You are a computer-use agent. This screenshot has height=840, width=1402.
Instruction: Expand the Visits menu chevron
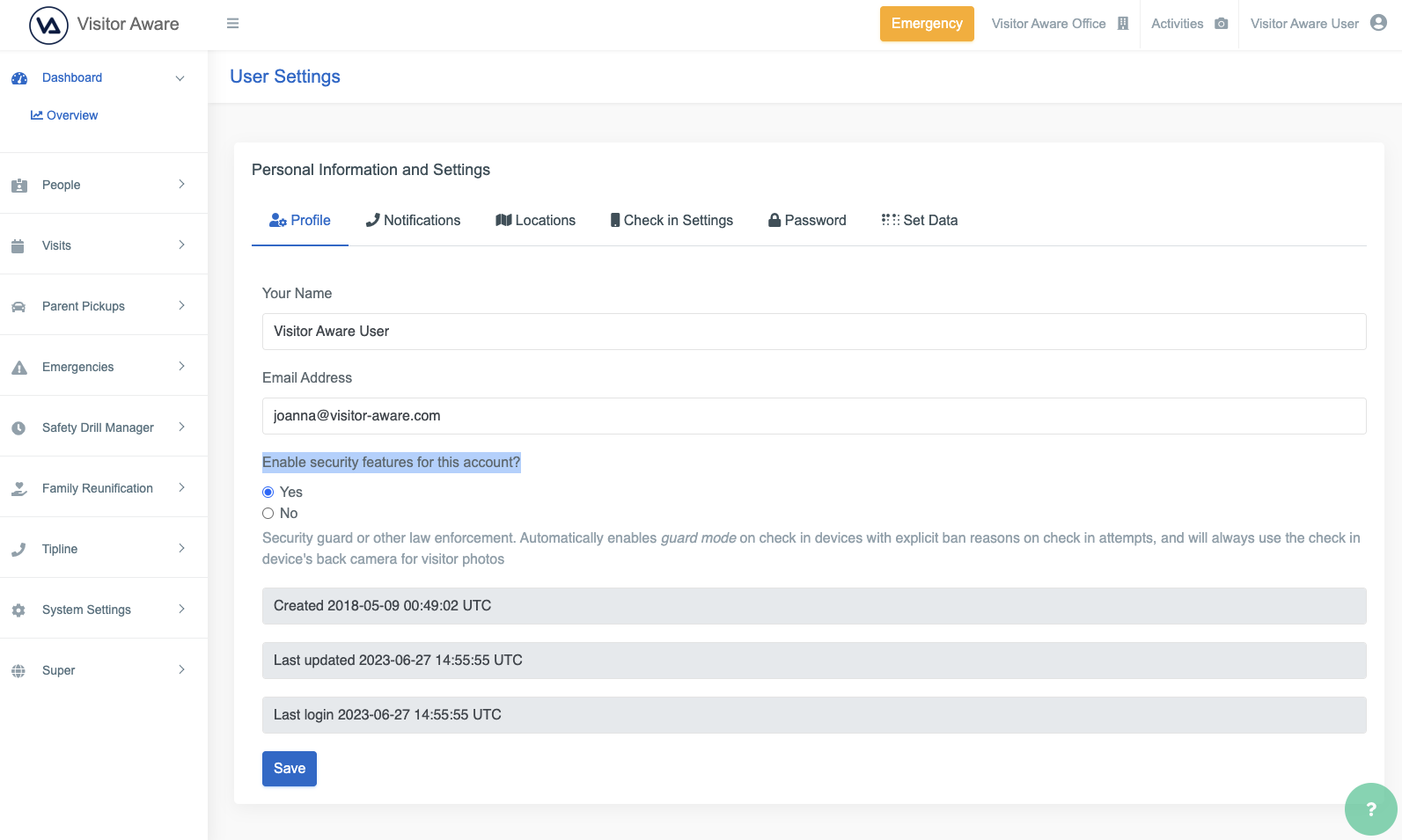(x=181, y=245)
